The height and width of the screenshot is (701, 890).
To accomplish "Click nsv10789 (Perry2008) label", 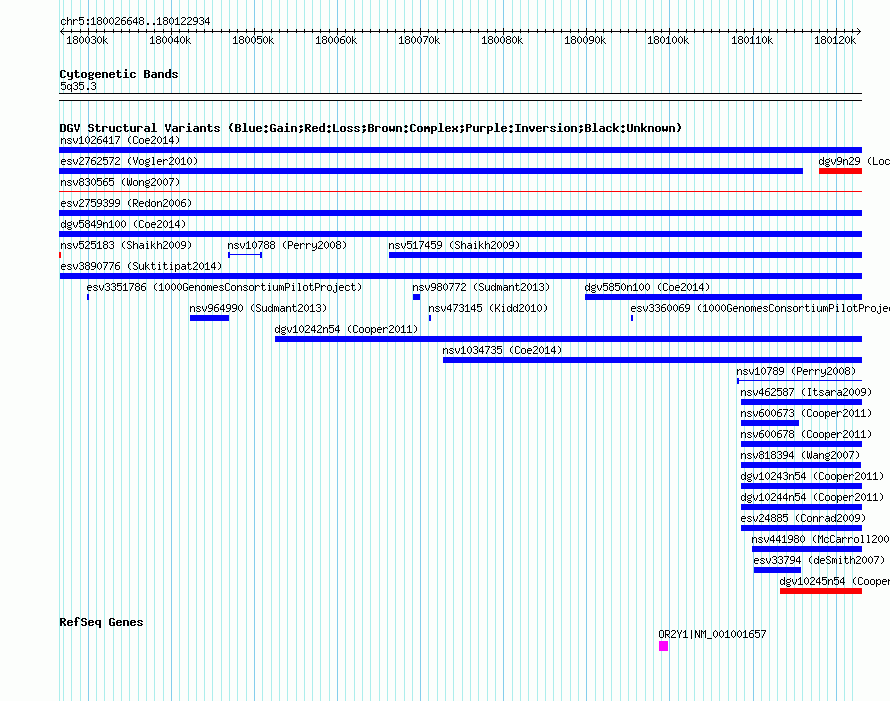I will coord(796,371).
